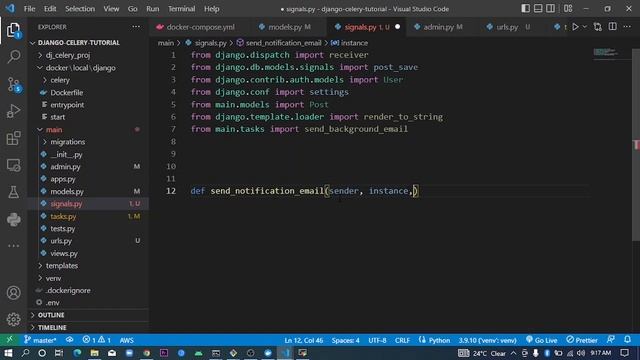Click the Synchronize Changes cloud icon
640x360 pixels.
[x=70, y=340]
